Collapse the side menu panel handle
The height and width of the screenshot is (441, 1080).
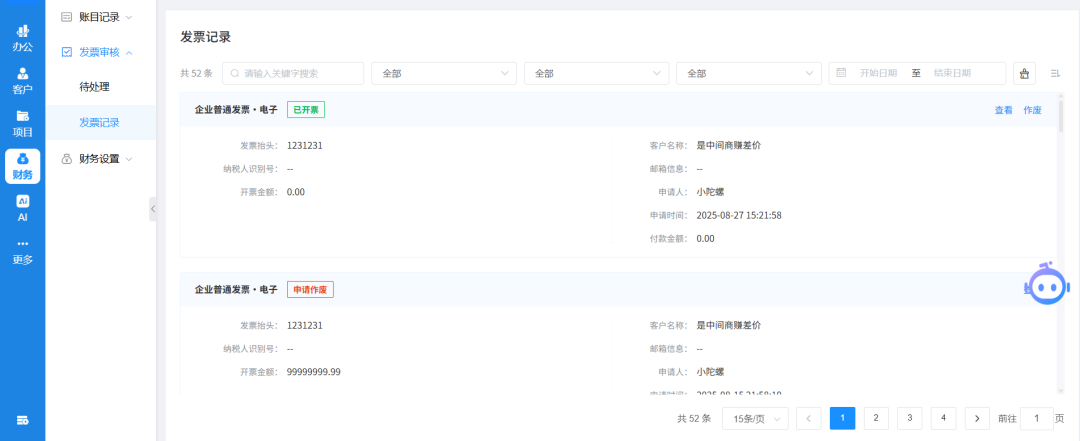coord(153,209)
